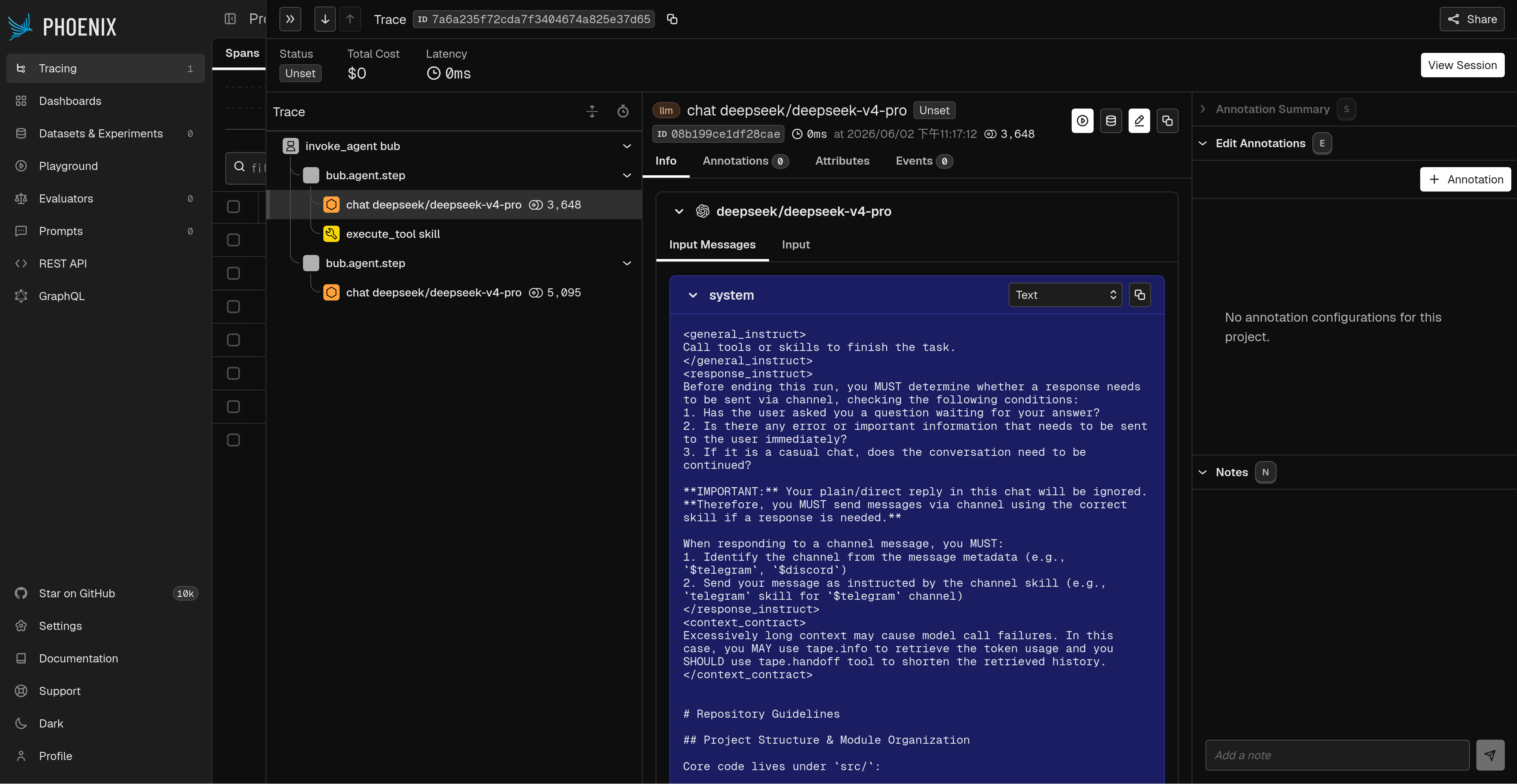Switch to the Events tab
Screen dimensions: 1517x784
click(x=924, y=161)
